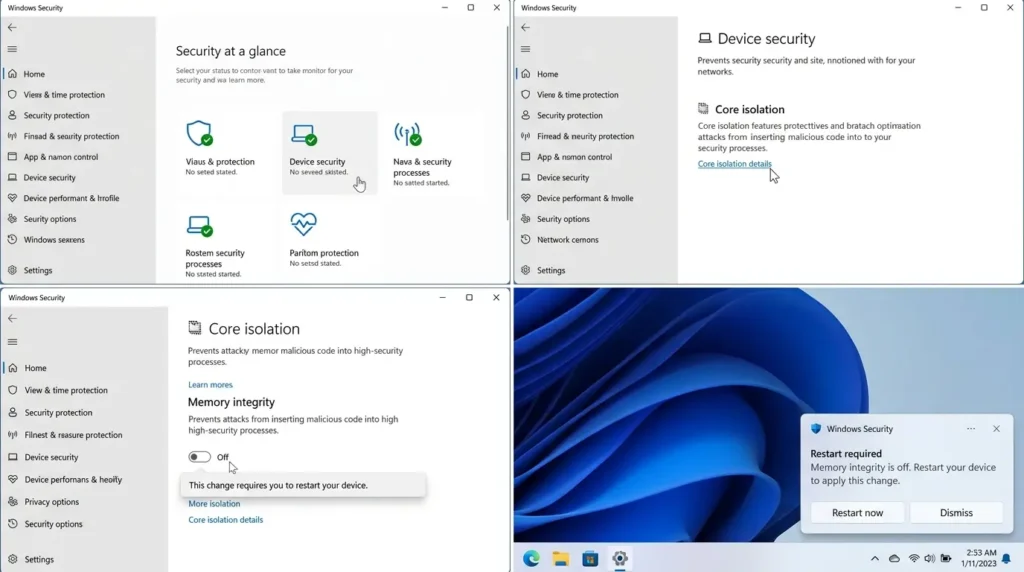The width and height of the screenshot is (1024, 572).
Task: Open notification bell in system tray
Action: [x=1006, y=558]
